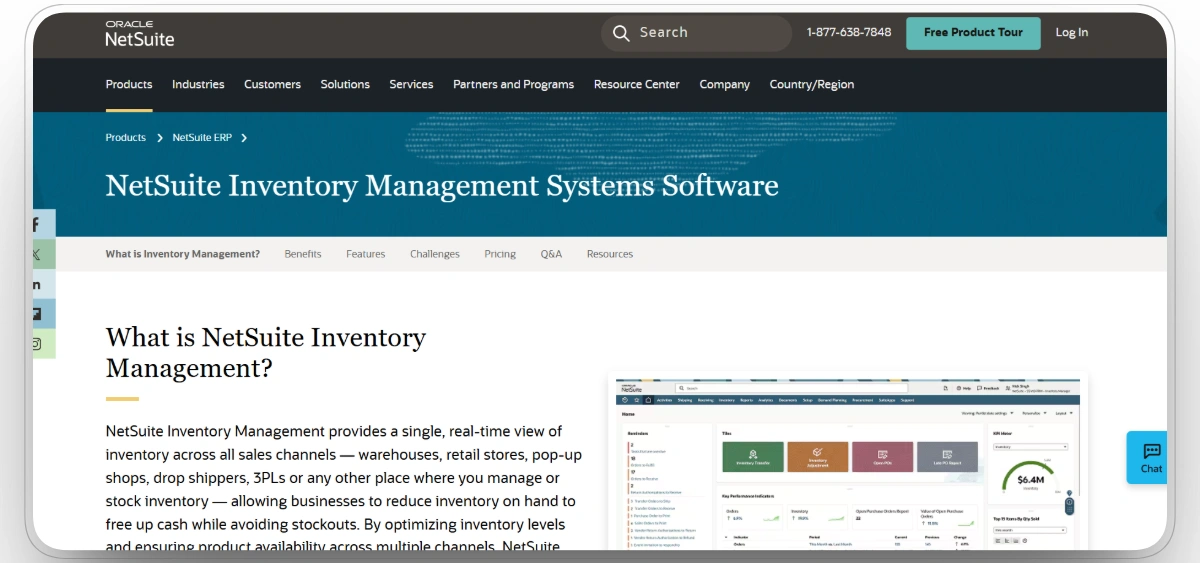The height and width of the screenshot is (563, 1200).
Task: Open the Products menu
Action: coord(129,85)
